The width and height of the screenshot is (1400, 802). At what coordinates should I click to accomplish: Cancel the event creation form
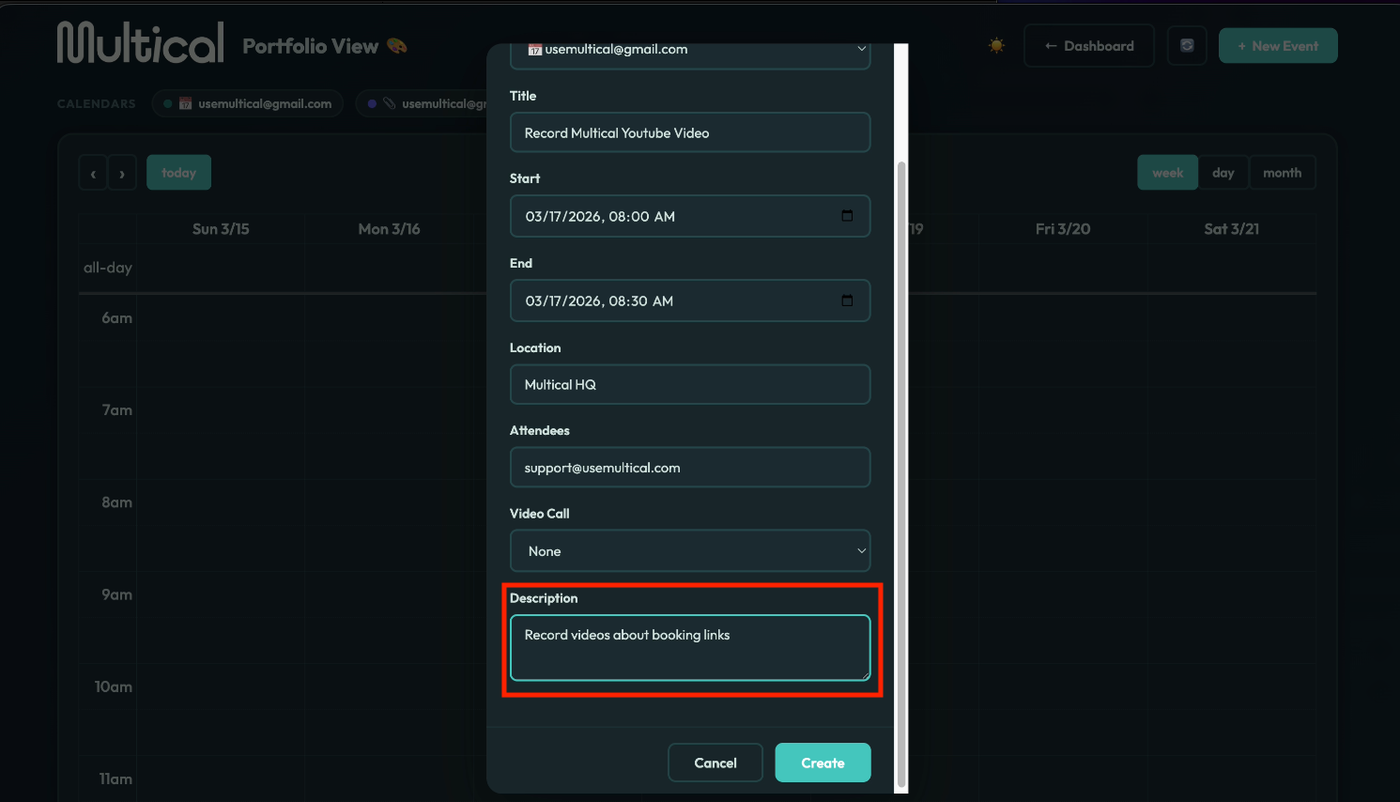[715, 763]
